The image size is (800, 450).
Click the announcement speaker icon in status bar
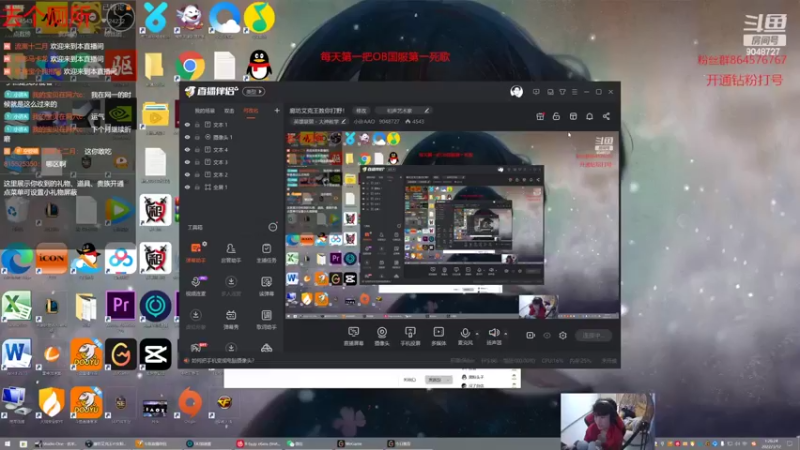point(187,361)
